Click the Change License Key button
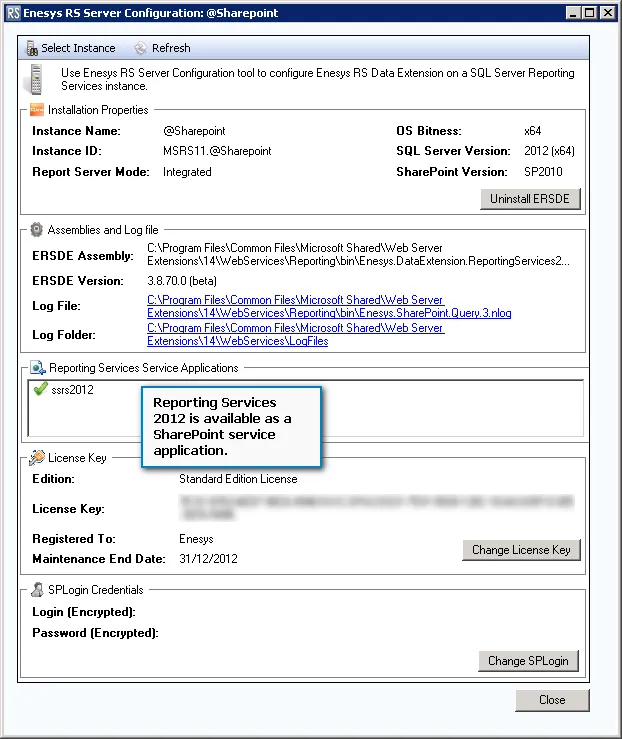This screenshot has height=739, width=622. tap(521, 550)
